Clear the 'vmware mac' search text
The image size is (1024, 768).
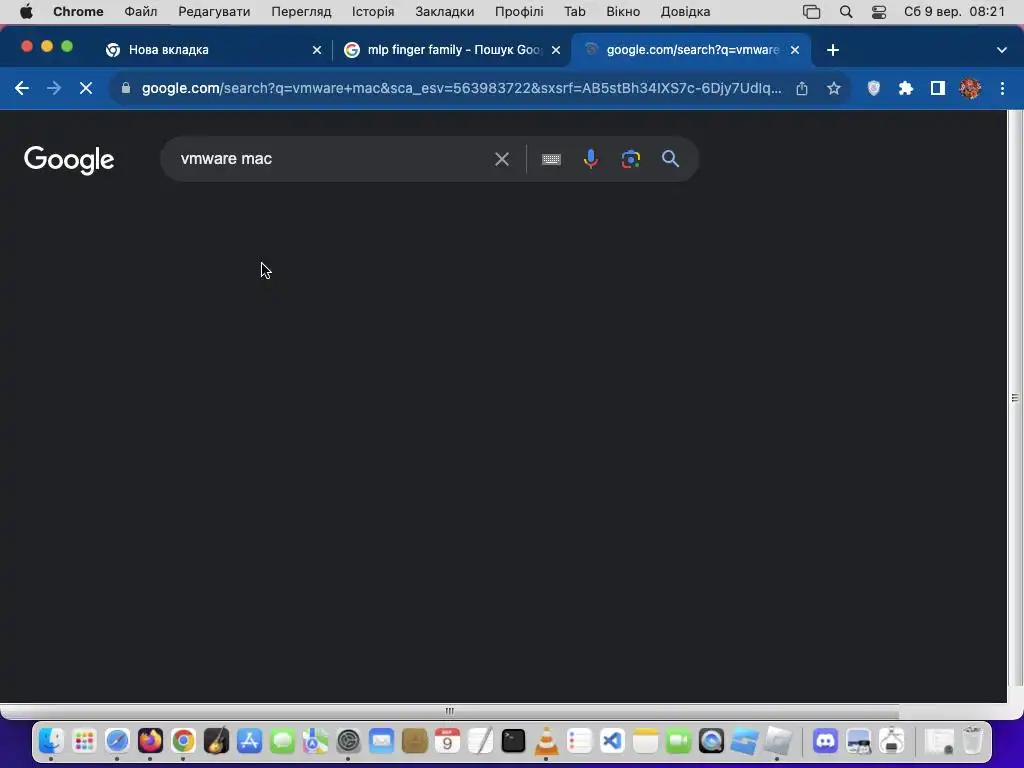click(502, 159)
